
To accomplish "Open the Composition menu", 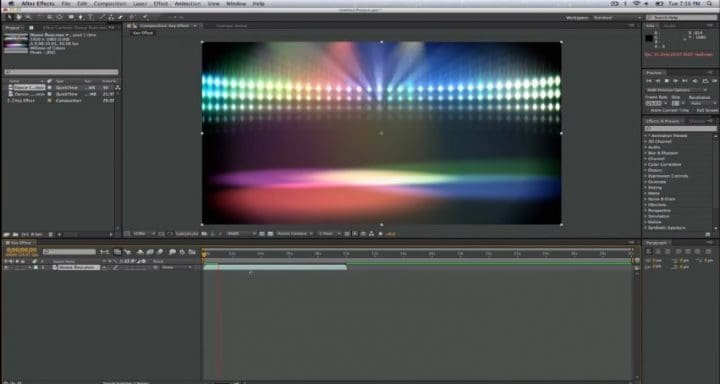I will 110,4.
